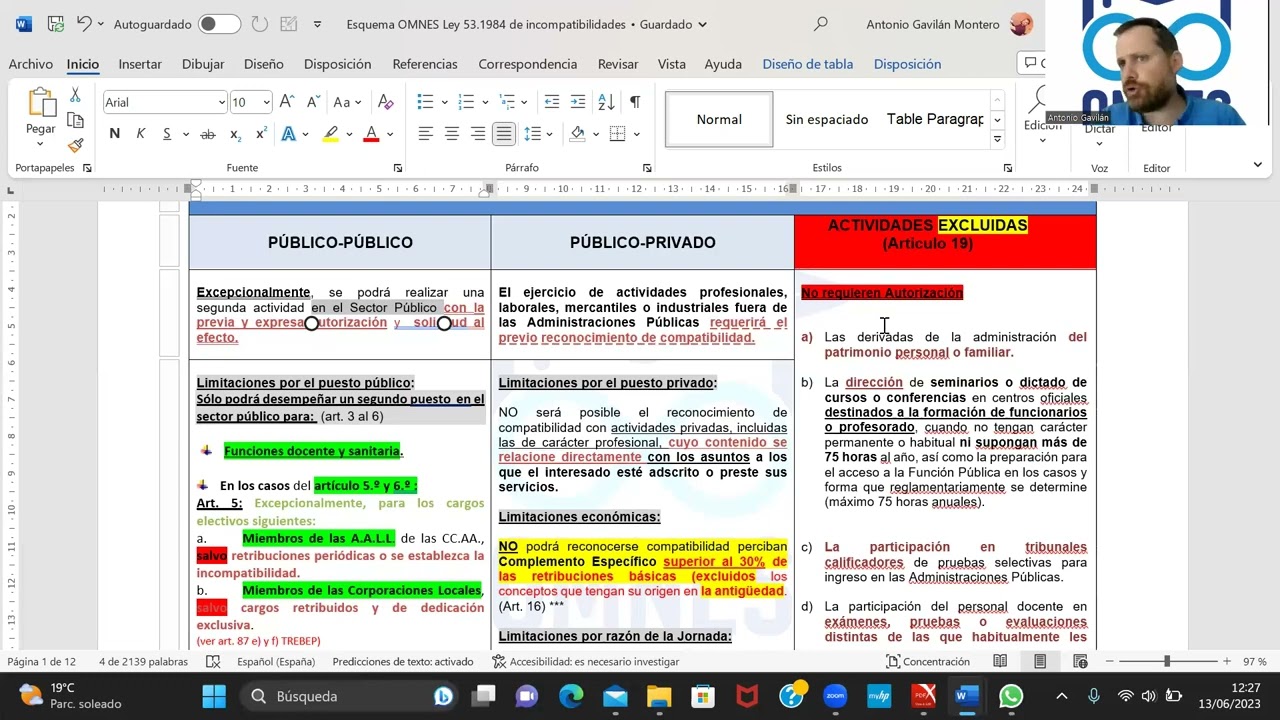
Task: Open spelling check icon in status bar
Action: click(x=213, y=662)
